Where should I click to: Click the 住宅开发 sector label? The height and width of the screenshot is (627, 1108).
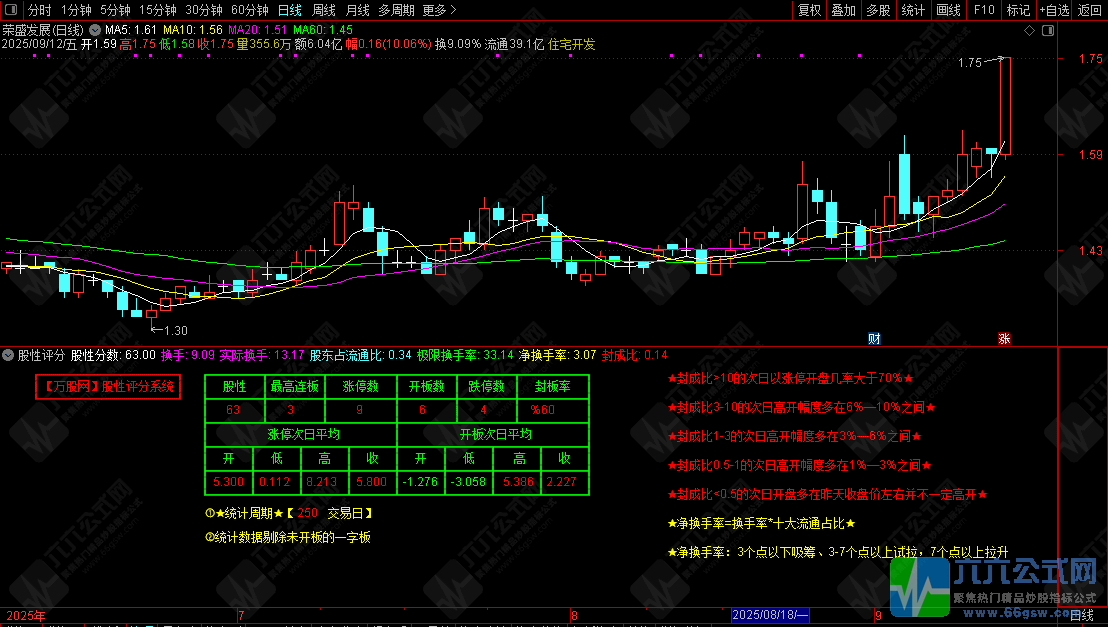(572, 45)
